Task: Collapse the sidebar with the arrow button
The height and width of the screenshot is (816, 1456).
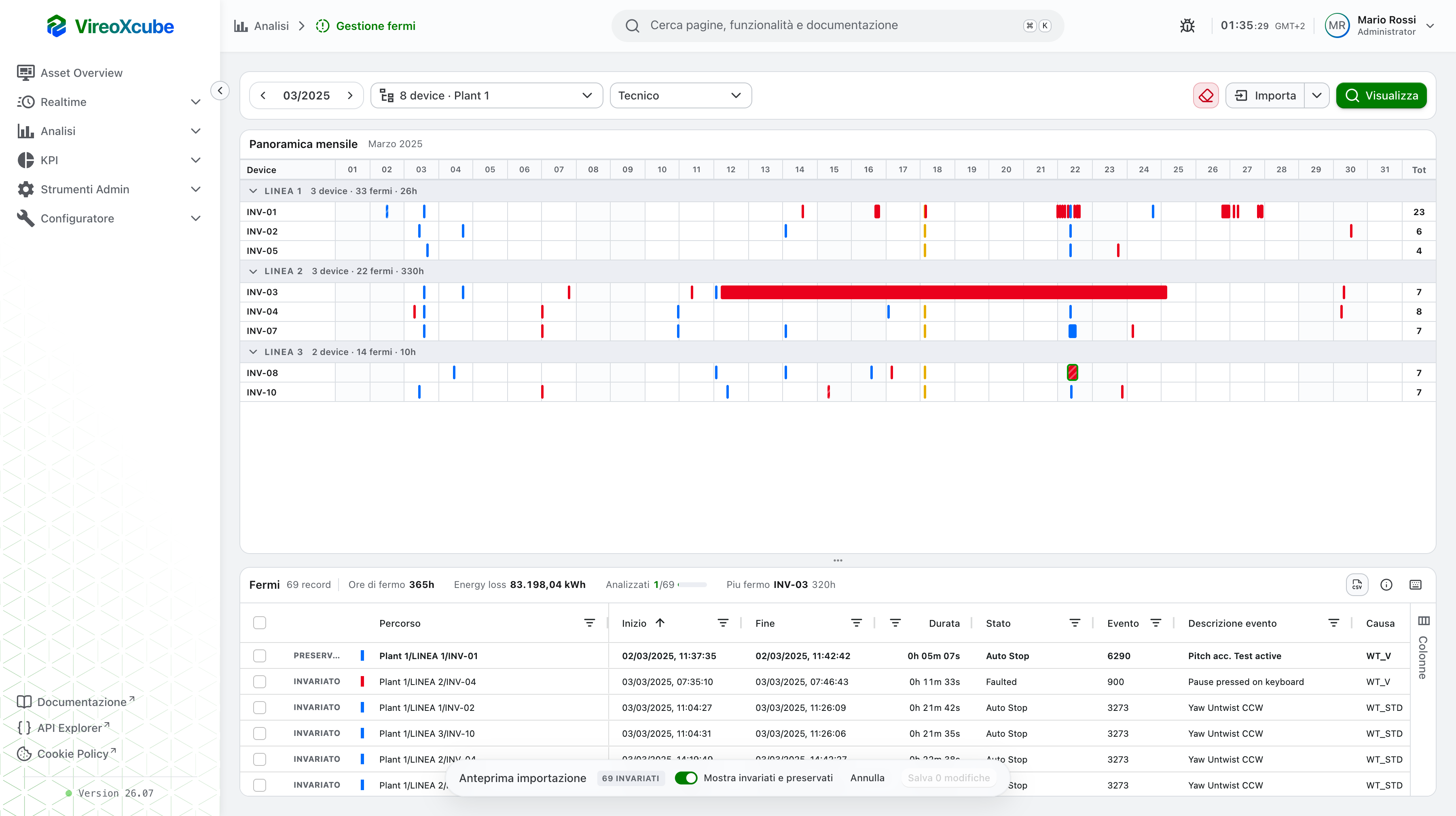Action: pyautogui.click(x=220, y=91)
